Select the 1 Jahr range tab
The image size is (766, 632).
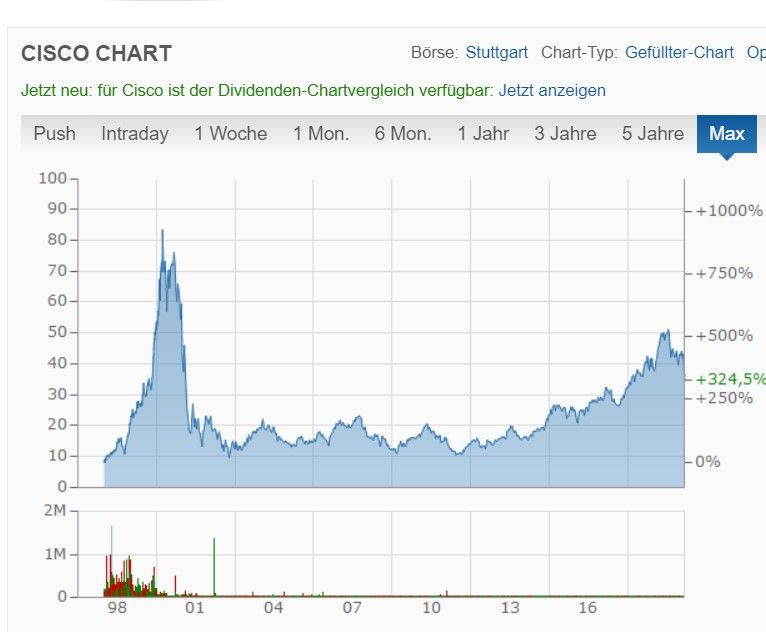[483, 133]
